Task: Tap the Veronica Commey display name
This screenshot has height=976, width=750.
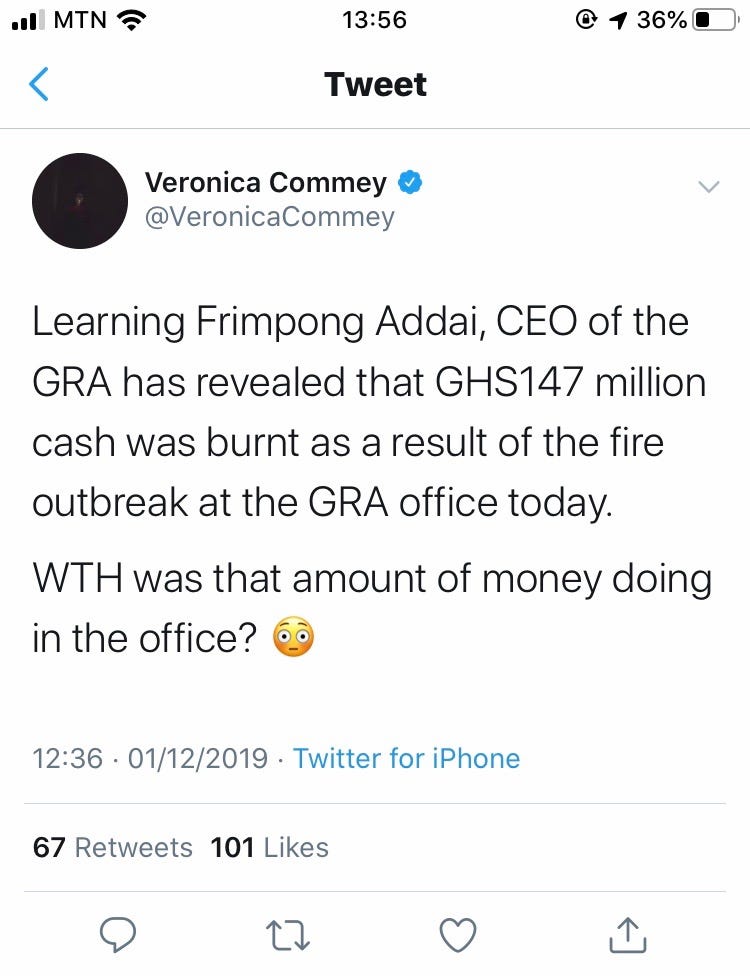Action: [266, 183]
